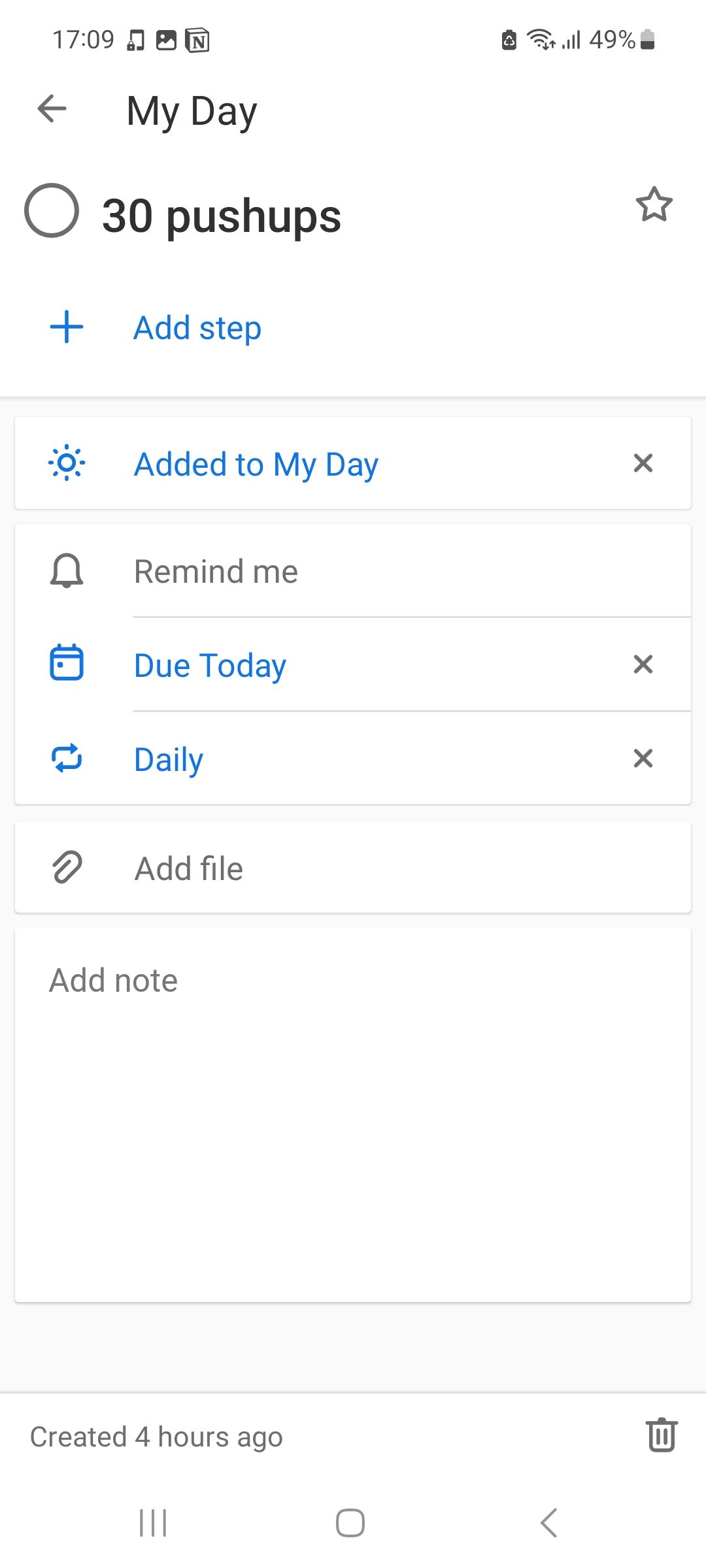Click the Add step text
Viewport: 706px width, 1568px height.
click(x=197, y=328)
